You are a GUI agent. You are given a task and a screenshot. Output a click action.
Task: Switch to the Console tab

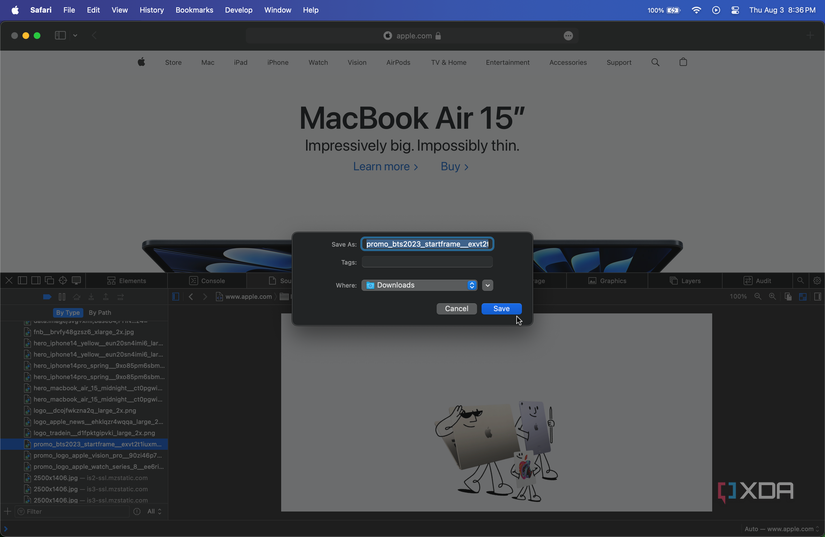[x=207, y=281]
